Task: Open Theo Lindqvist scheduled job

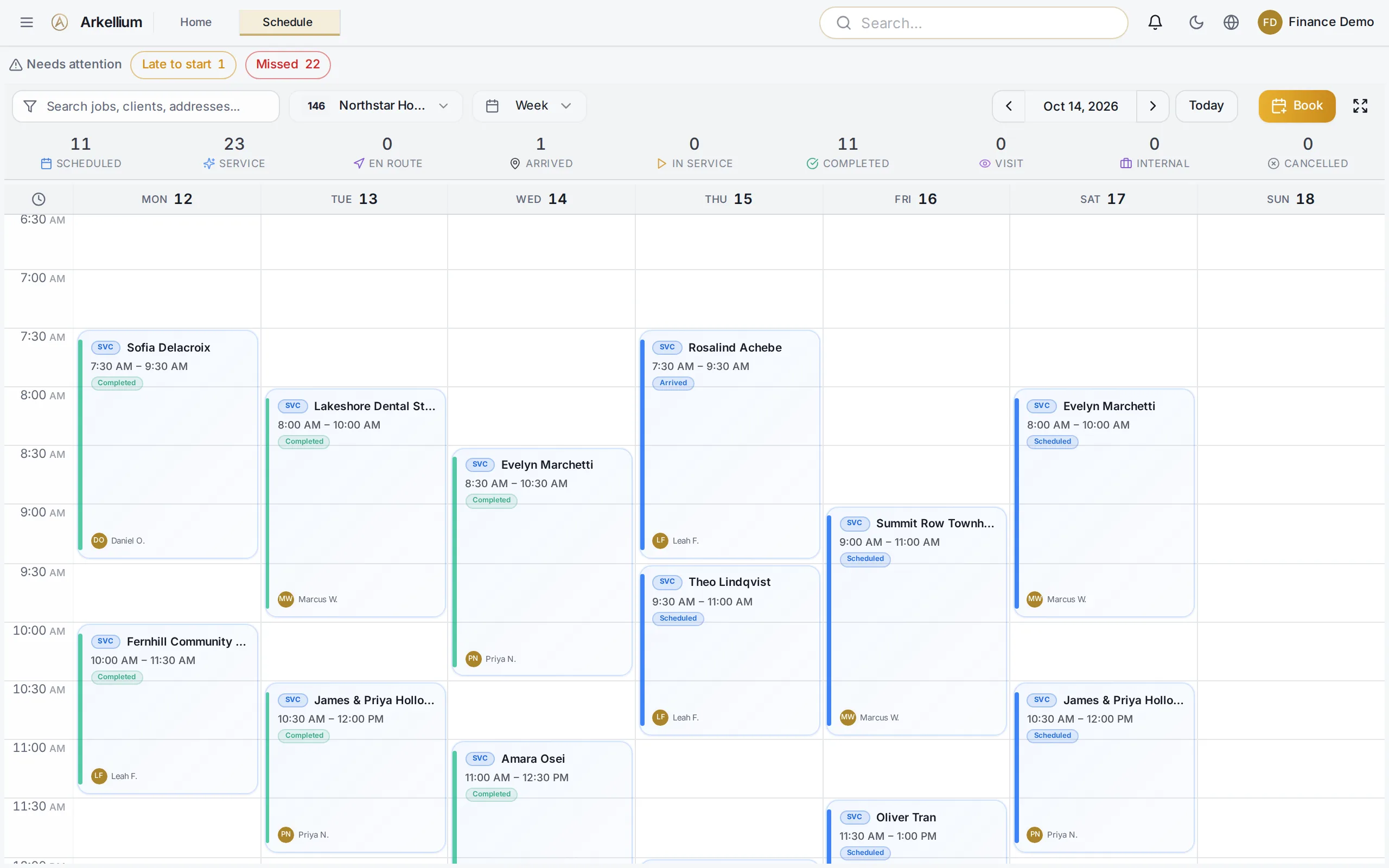Action: pyautogui.click(x=730, y=650)
